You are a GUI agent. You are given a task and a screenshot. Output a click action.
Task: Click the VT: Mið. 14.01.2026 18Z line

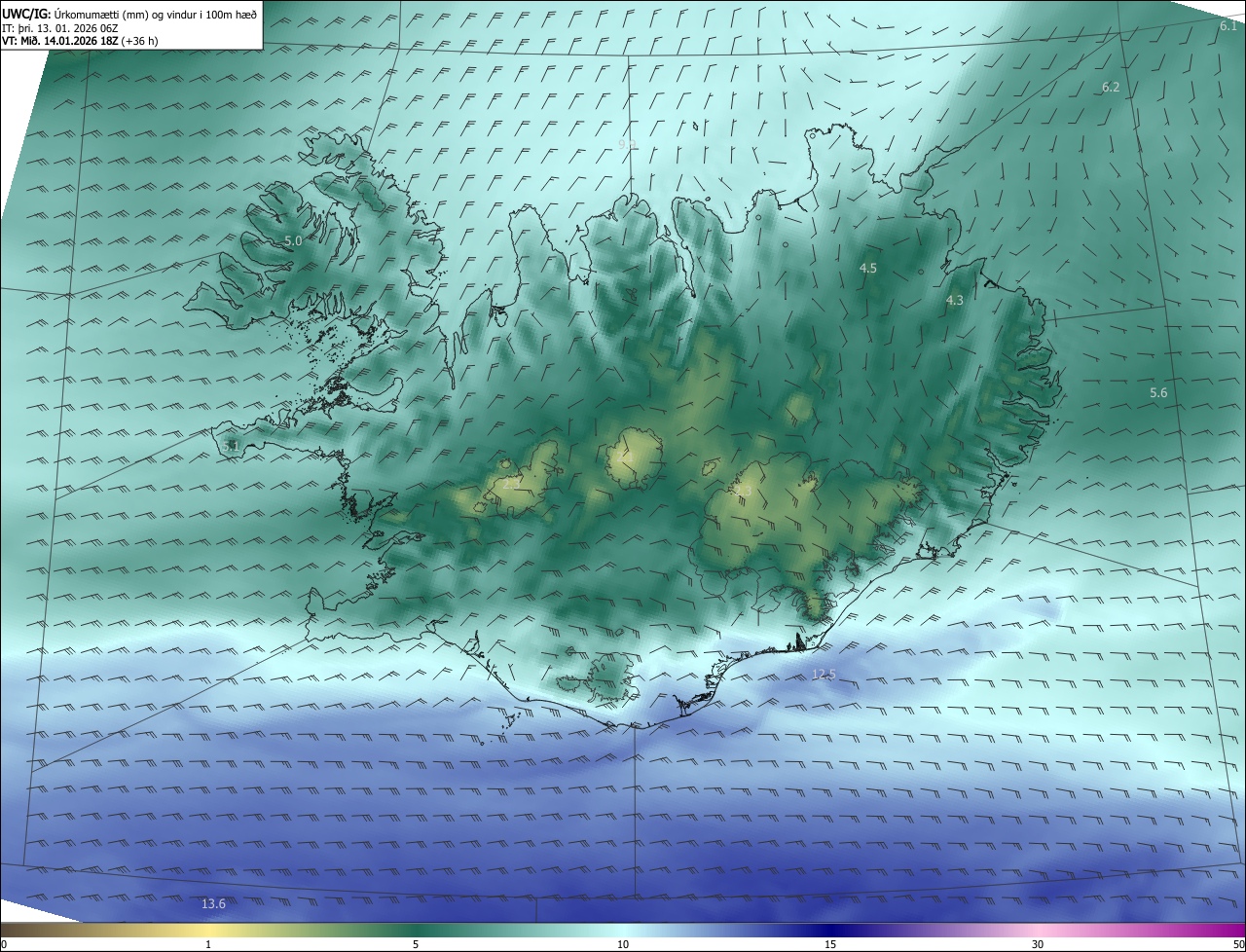pos(60,41)
